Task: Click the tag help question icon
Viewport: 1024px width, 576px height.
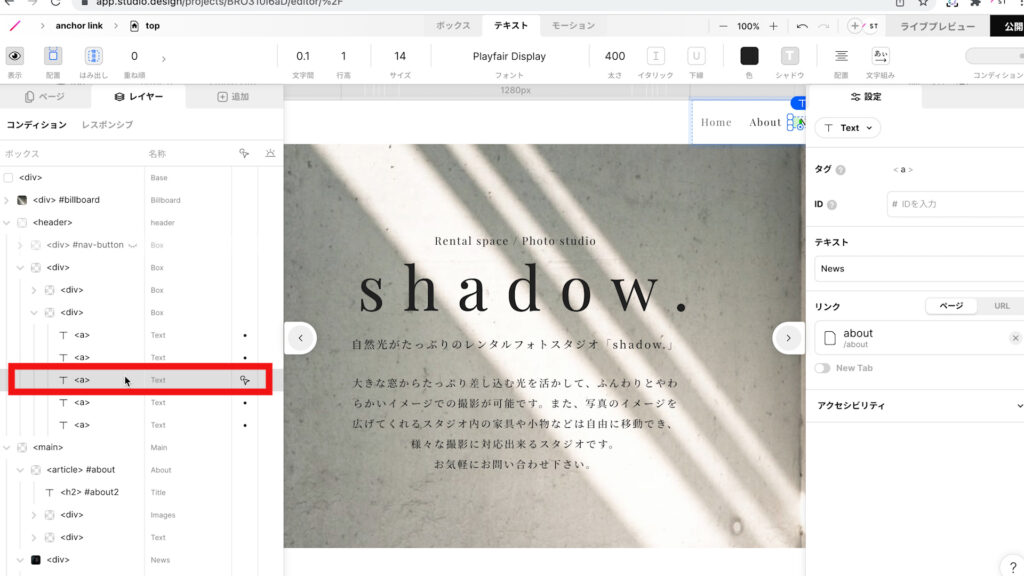Action: tap(840, 170)
